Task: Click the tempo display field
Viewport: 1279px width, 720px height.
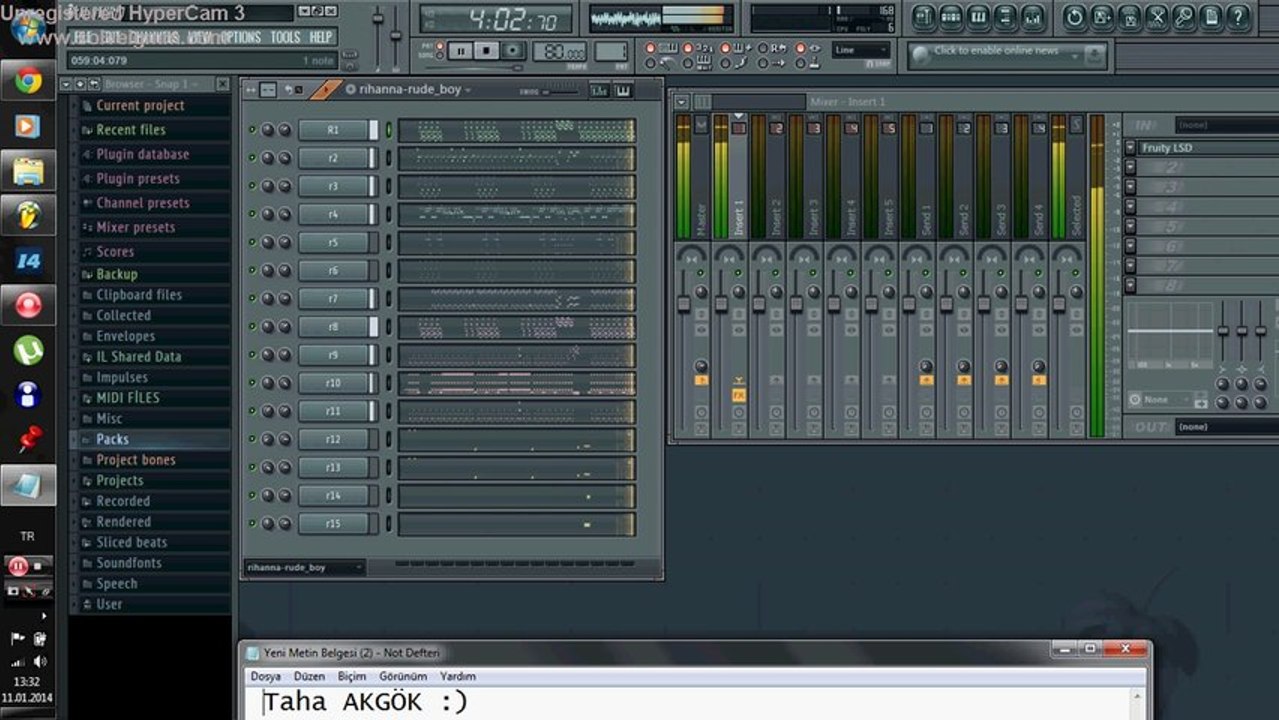Action: pyautogui.click(x=560, y=51)
